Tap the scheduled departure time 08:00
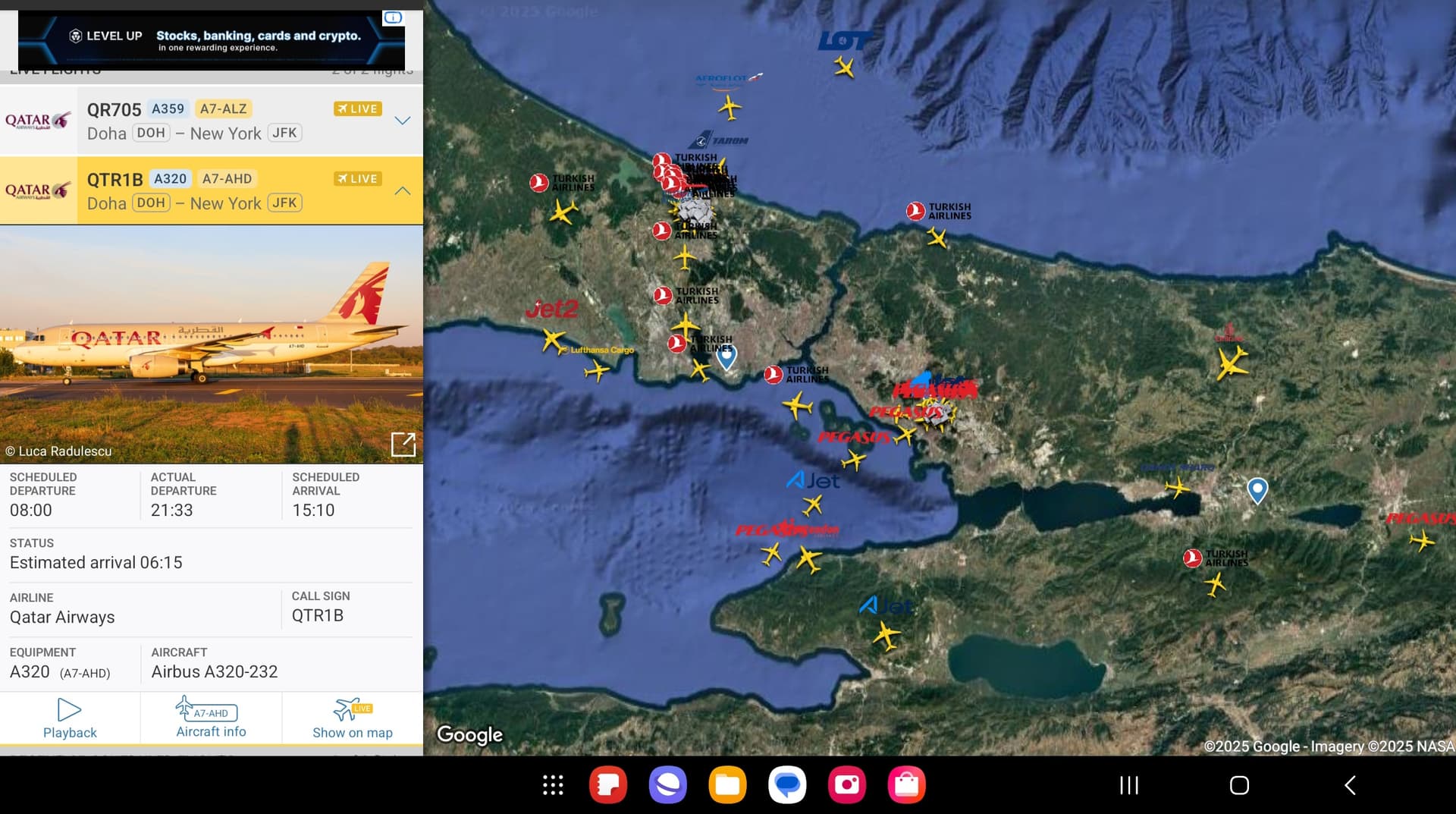This screenshot has height=814, width=1456. [31, 511]
